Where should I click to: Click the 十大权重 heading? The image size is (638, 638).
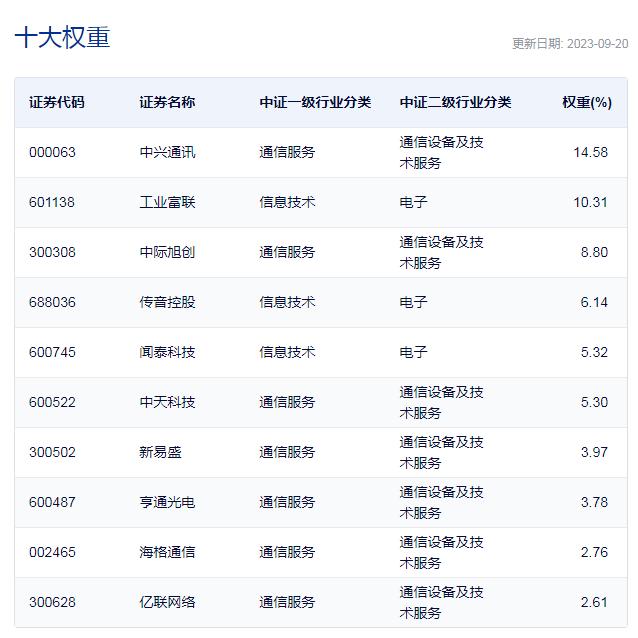click(62, 37)
